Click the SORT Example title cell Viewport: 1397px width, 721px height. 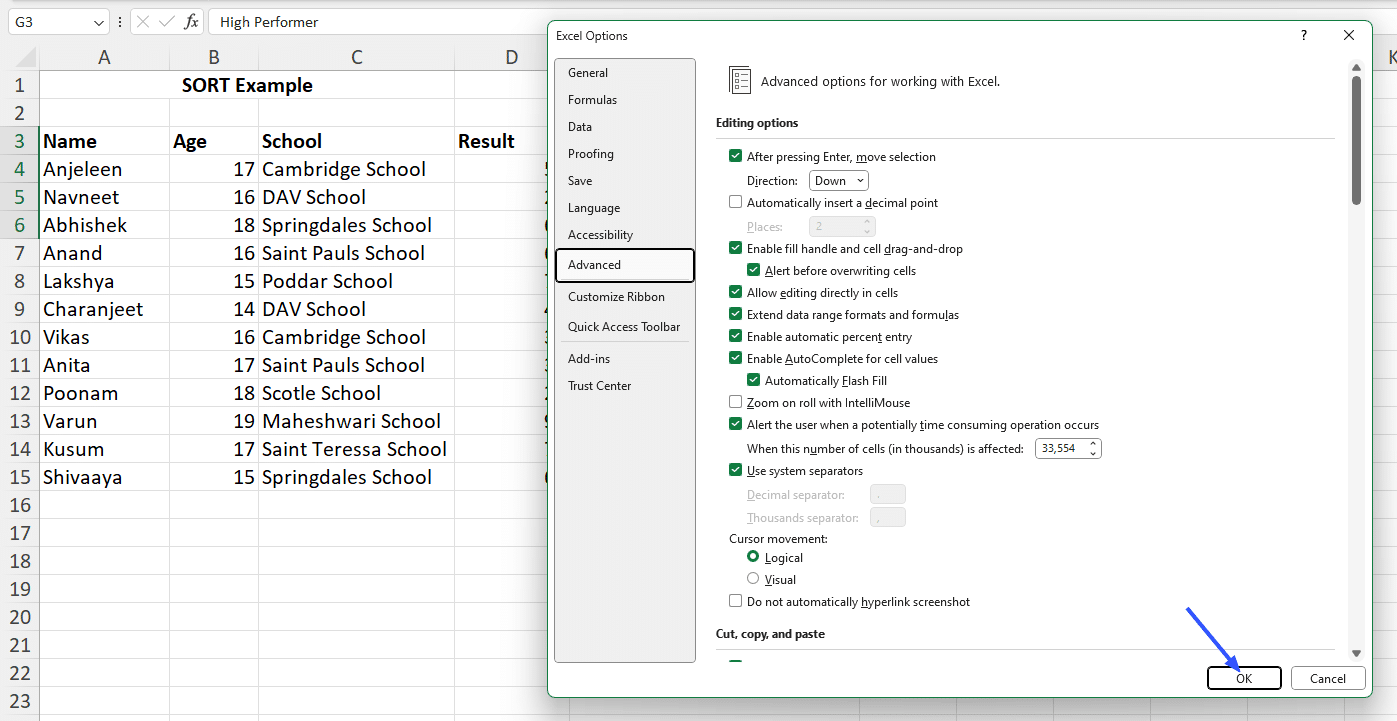pyautogui.click(x=247, y=85)
